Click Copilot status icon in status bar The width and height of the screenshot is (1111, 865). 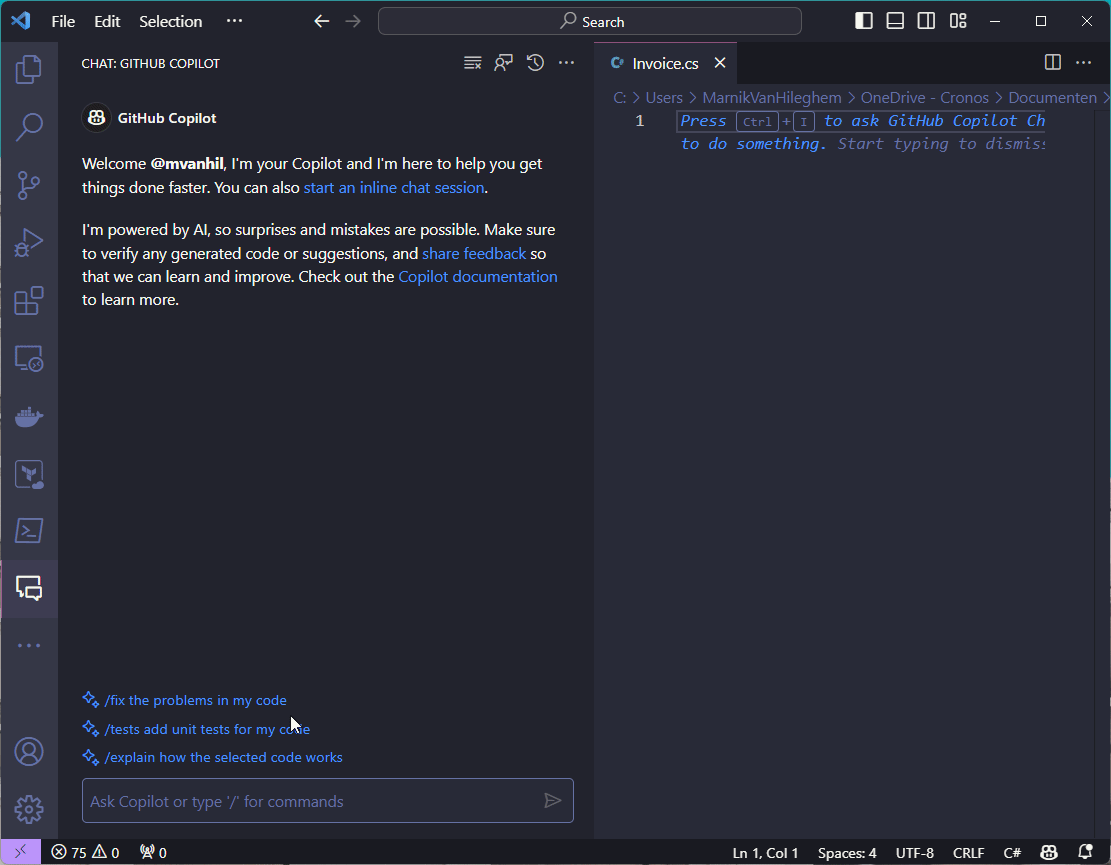coord(1049,852)
